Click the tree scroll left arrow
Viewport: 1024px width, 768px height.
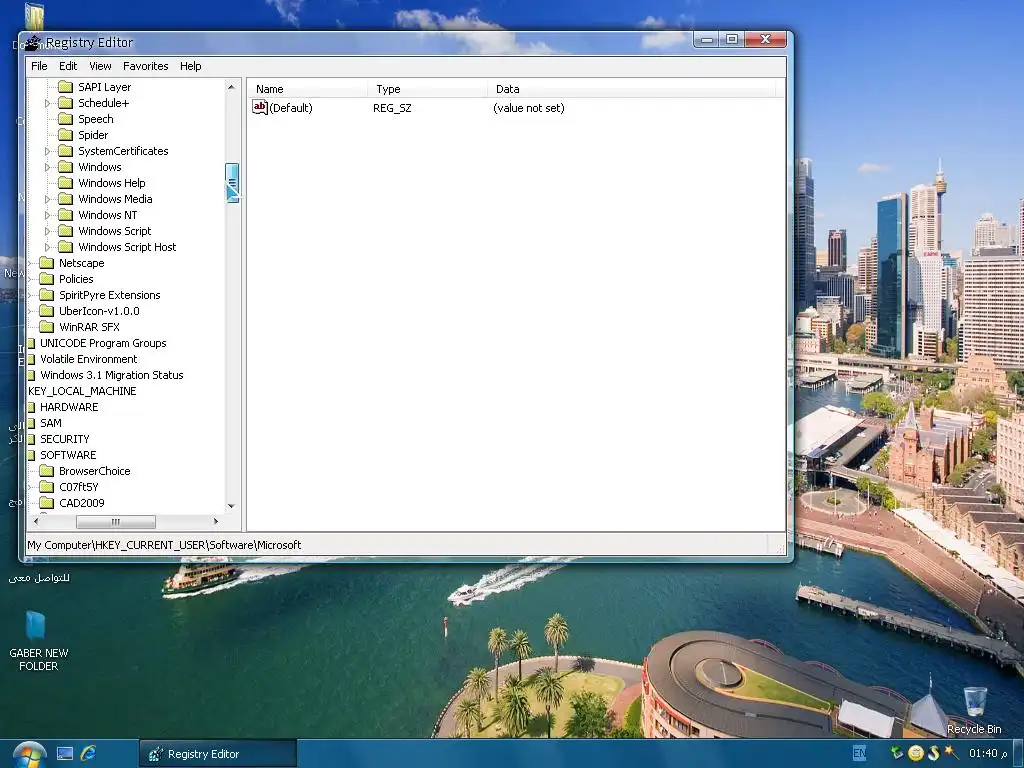pos(36,521)
